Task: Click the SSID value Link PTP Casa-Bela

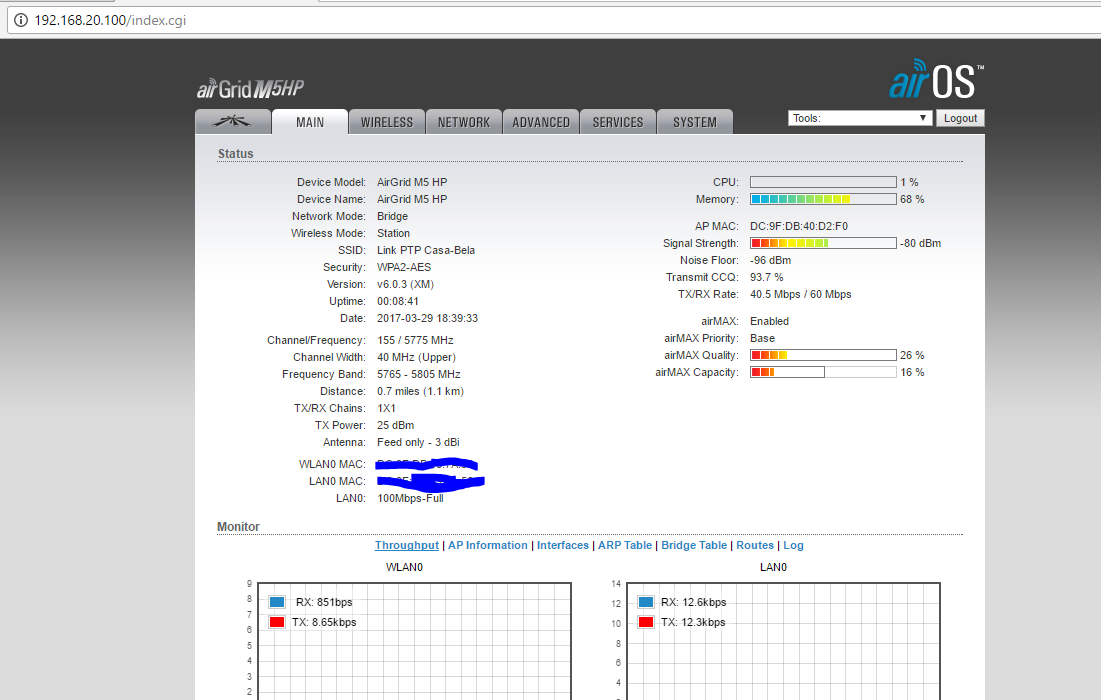Action: tap(426, 250)
